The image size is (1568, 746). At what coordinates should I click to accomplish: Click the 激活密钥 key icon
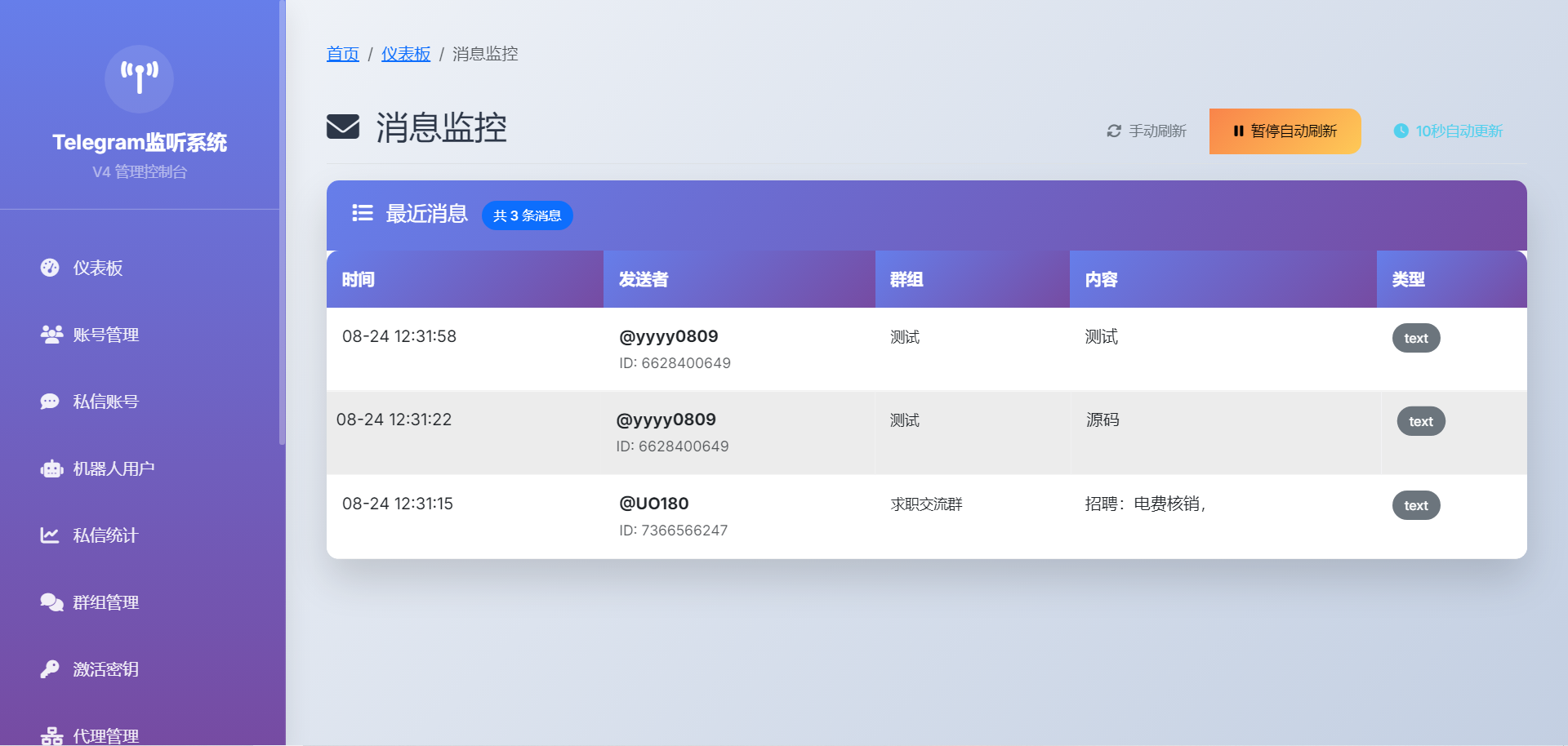50,669
